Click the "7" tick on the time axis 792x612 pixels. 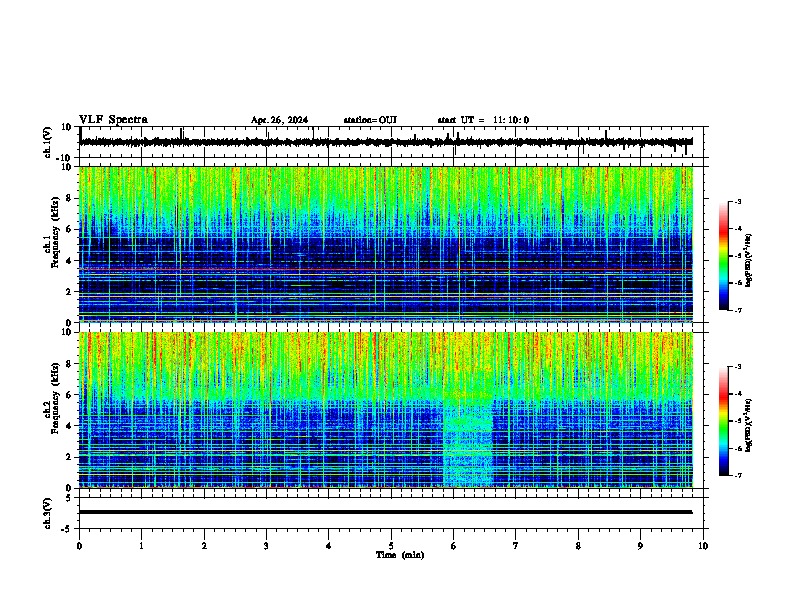coord(516,546)
